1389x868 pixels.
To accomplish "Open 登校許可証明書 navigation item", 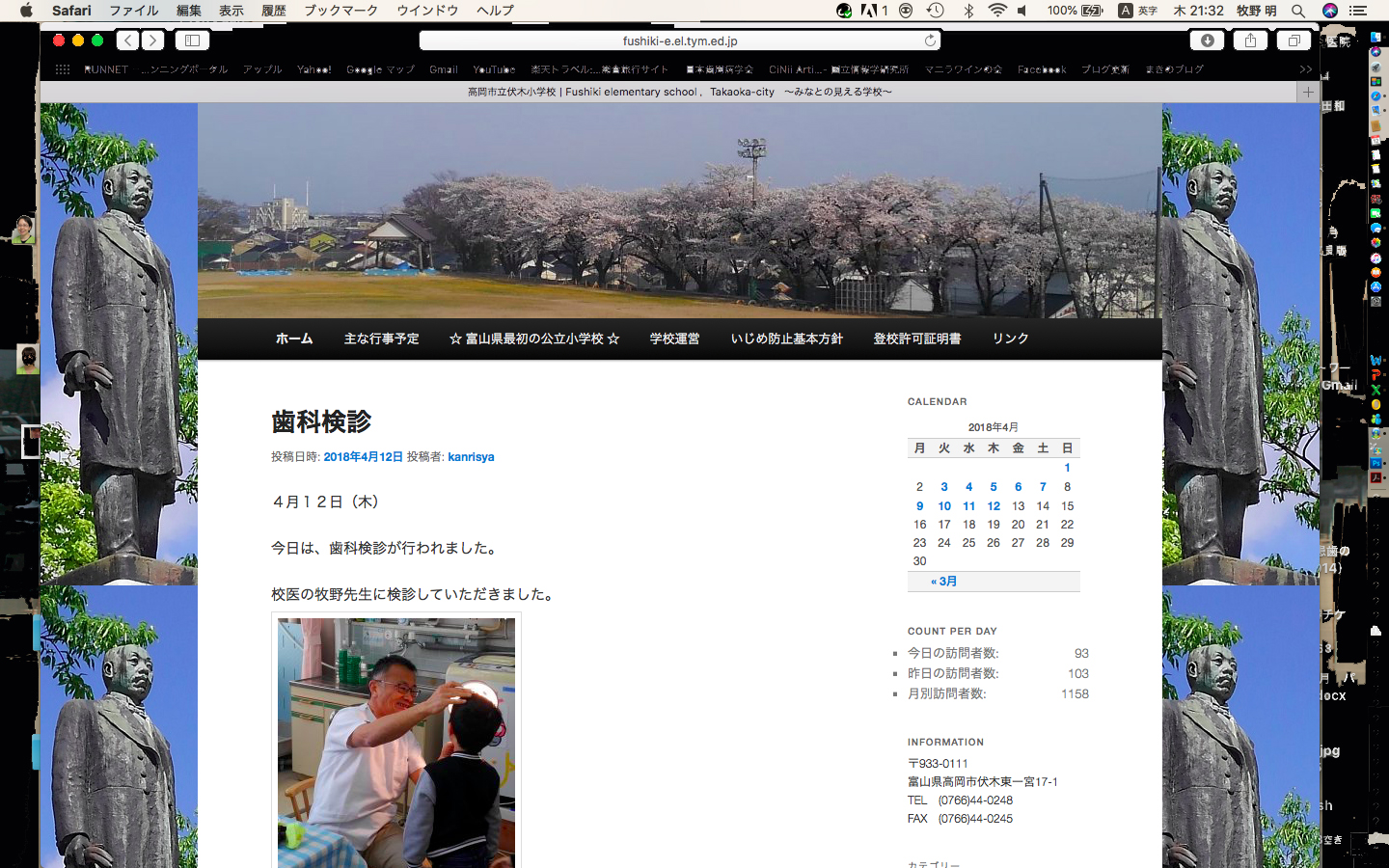I will (917, 339).
